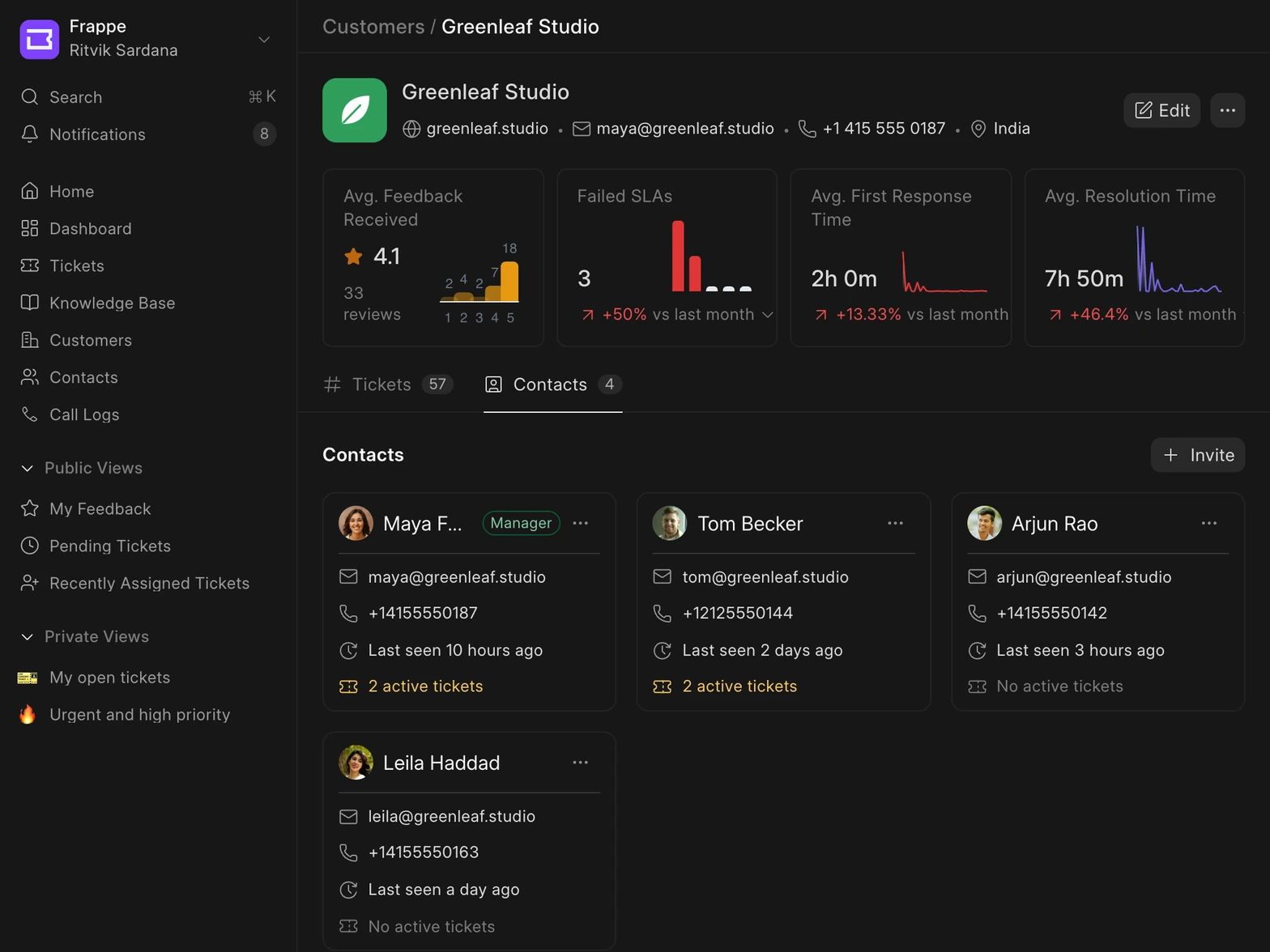The height and width of the screenshot is (952, 1270).
Task: Go to Customers breadcrumb link
Action: point(373,27)
